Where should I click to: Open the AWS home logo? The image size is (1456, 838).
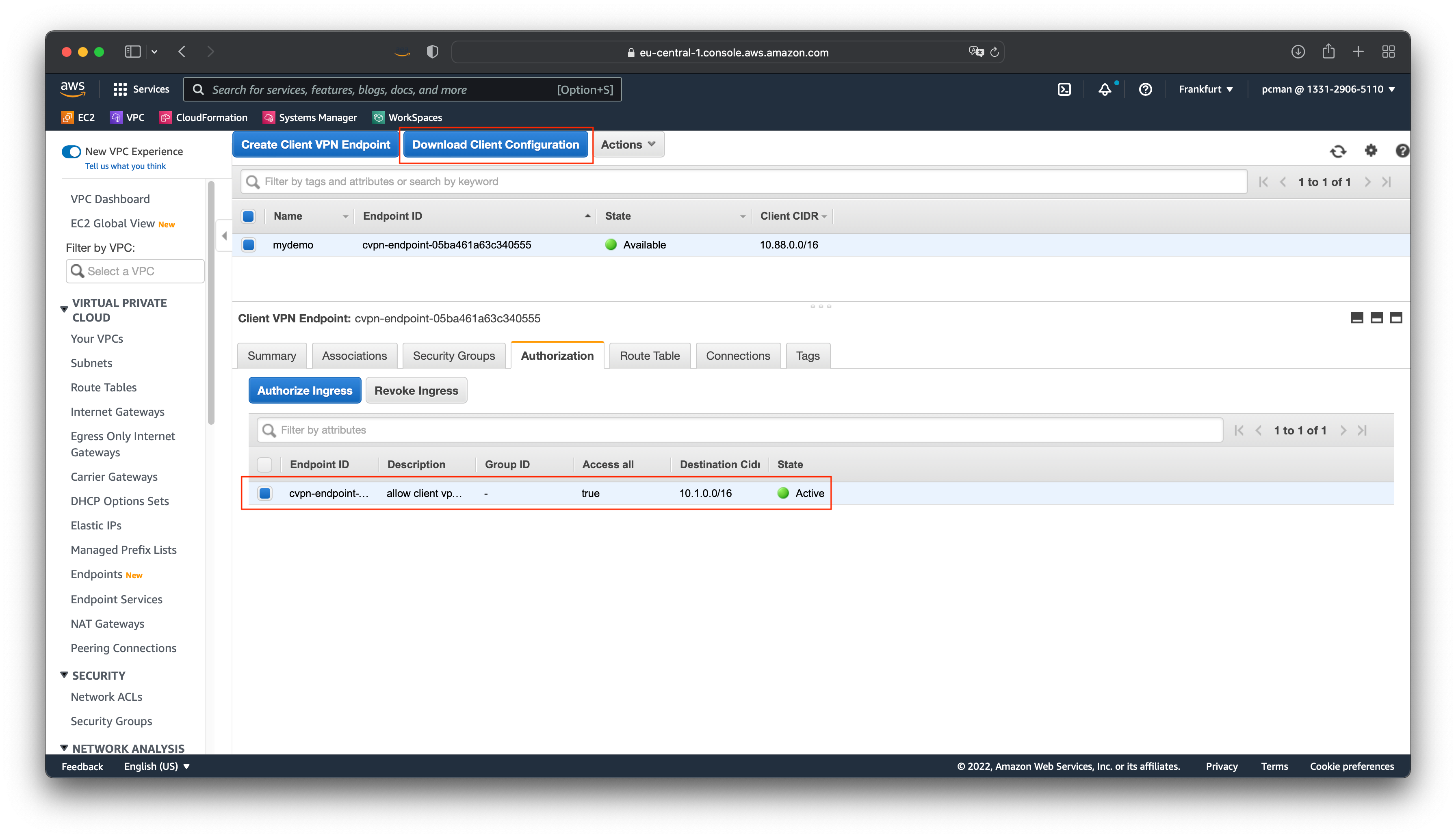click(73, 89)
